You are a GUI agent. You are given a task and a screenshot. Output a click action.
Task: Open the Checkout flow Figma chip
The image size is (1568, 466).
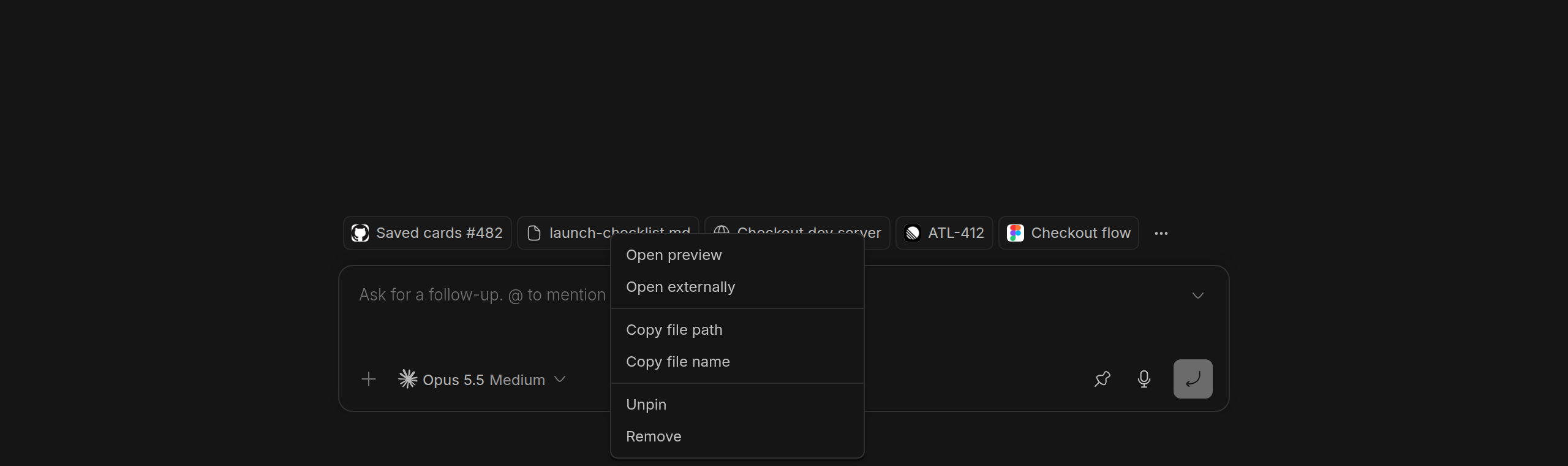1069,233
